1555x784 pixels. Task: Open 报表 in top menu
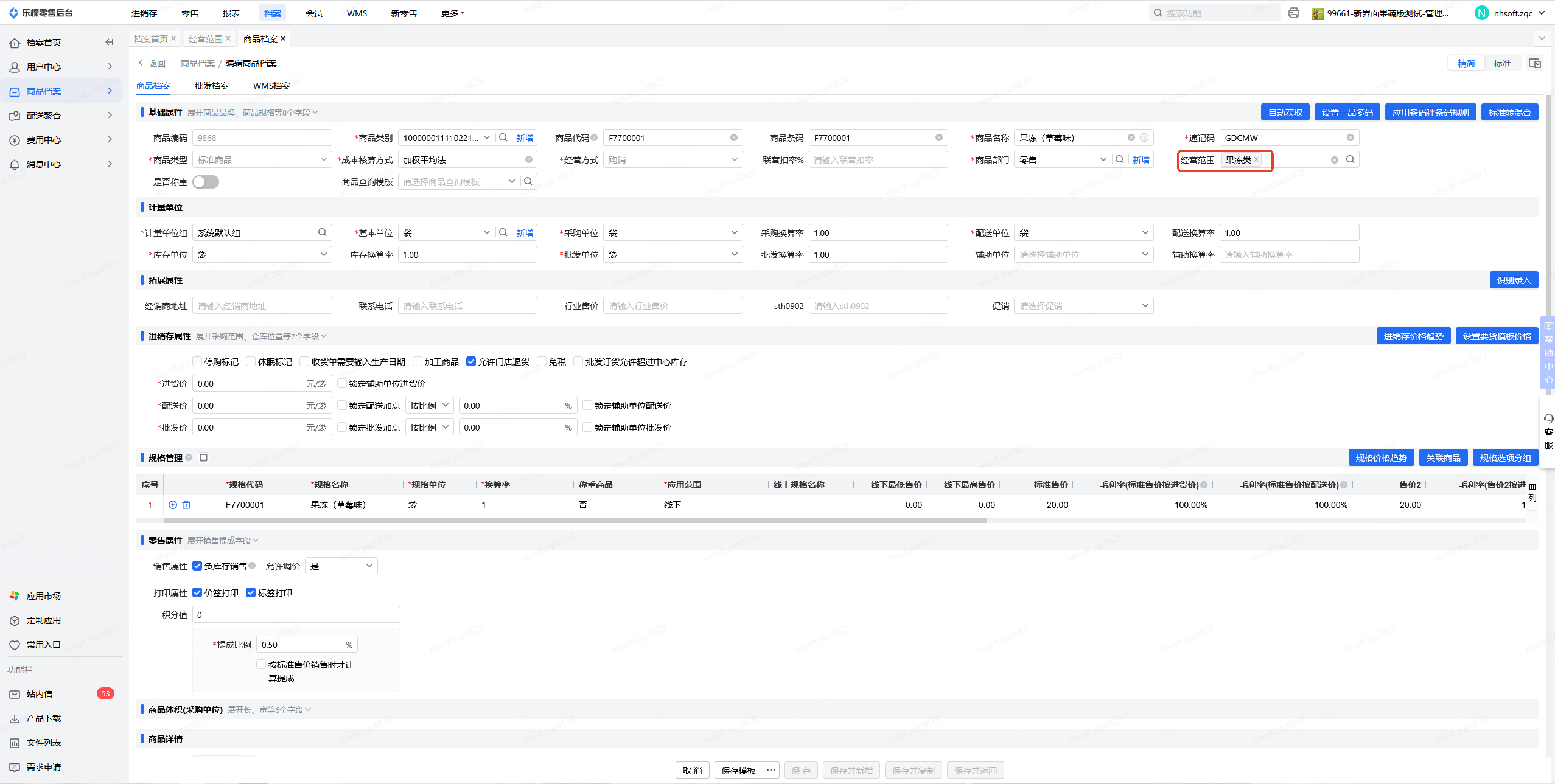click(x=231, y=13)
